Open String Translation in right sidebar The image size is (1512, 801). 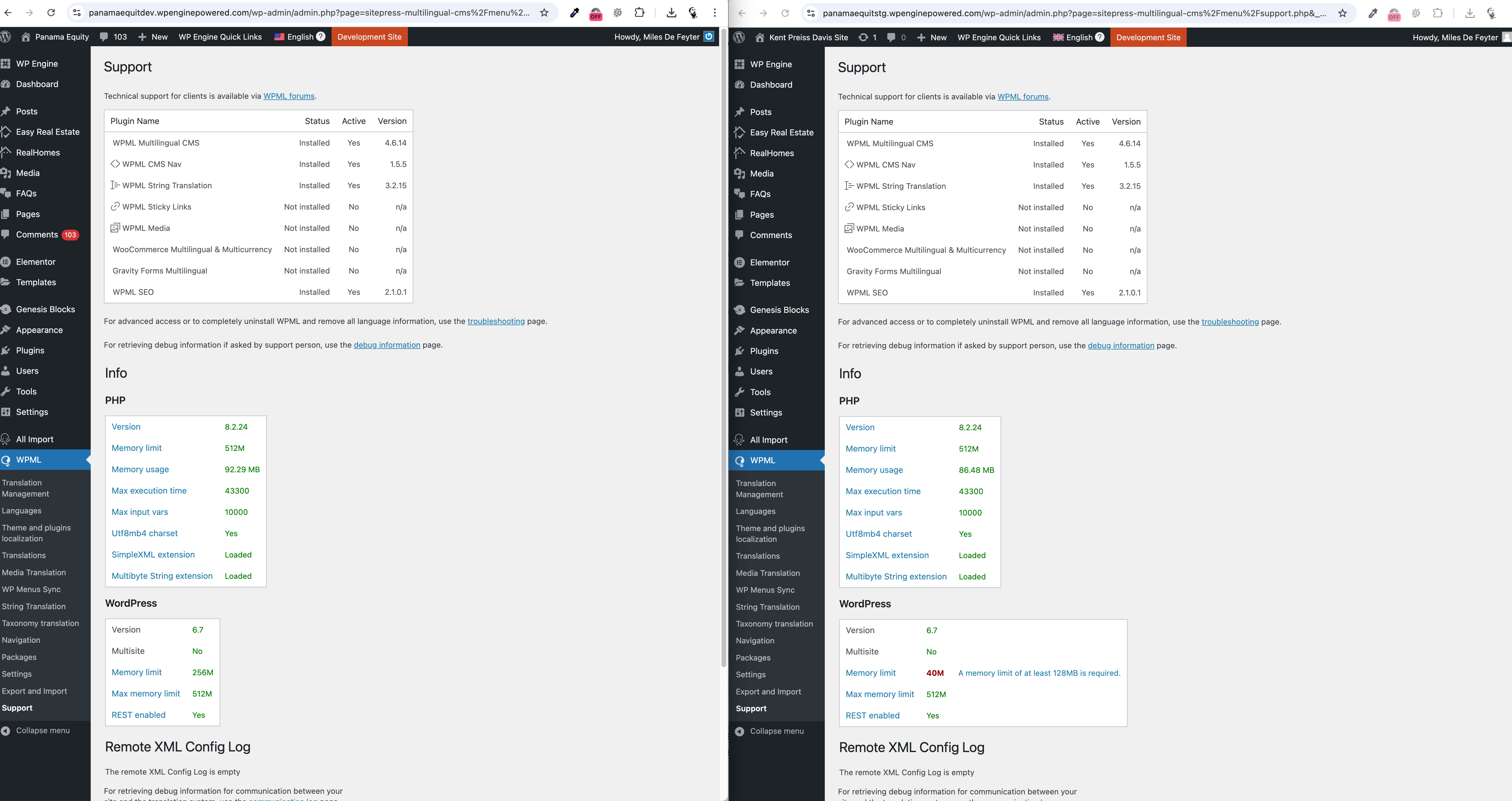(x=767, y=607)
